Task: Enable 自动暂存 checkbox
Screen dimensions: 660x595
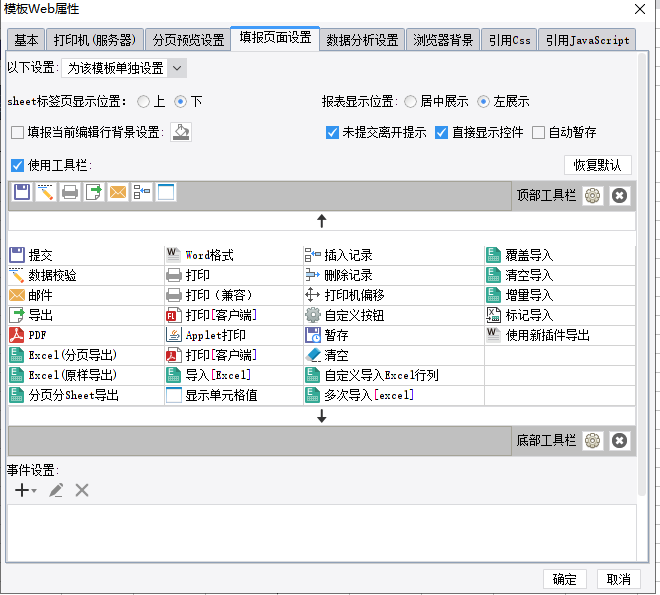Action: 538,133
